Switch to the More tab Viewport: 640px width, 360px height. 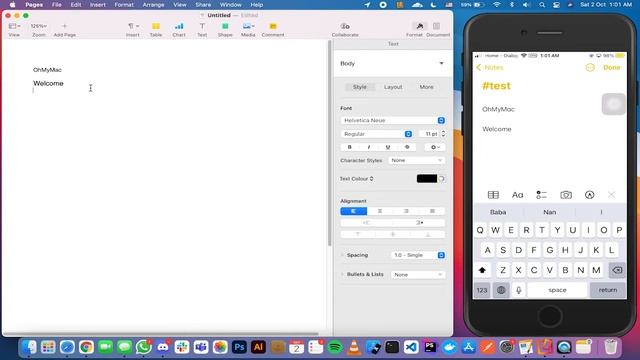click(427, 87)
